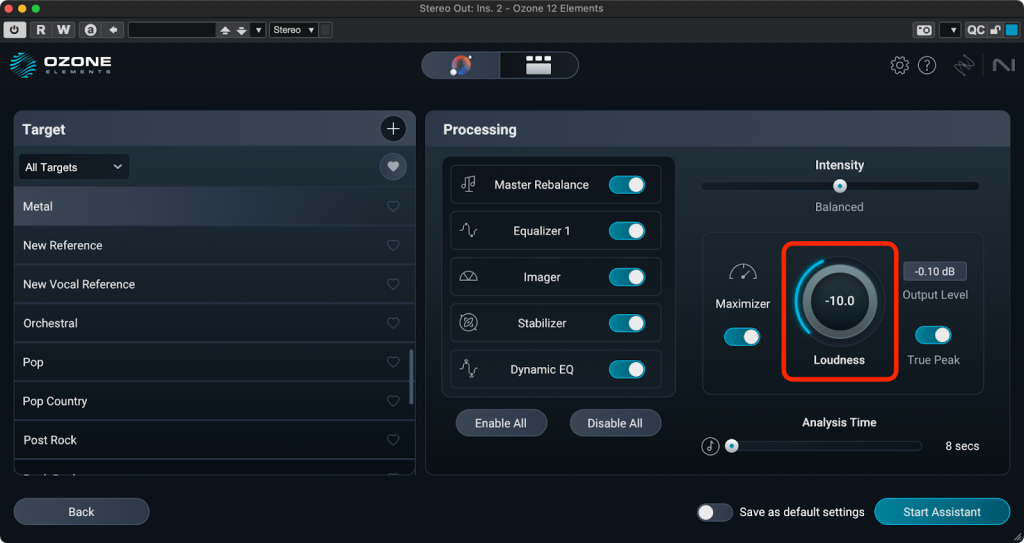Add a new target with plus icon

(x=393, y=129)
